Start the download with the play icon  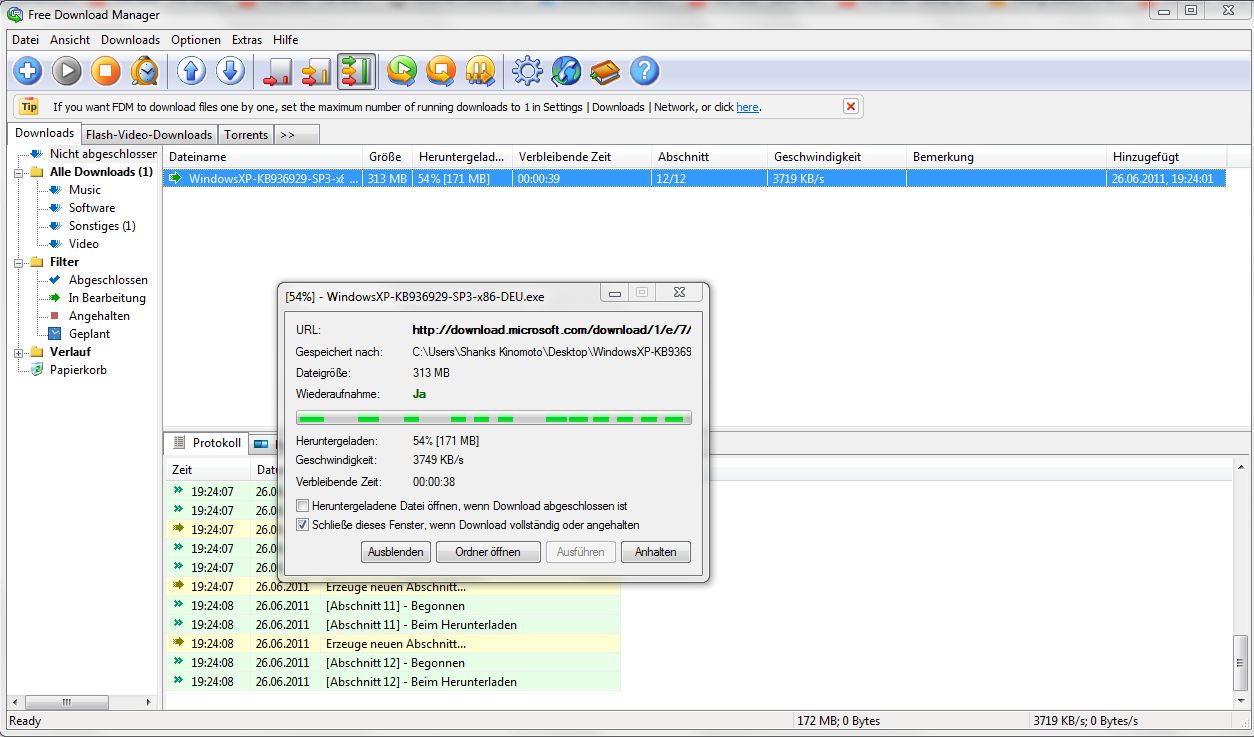click(x=67, y=71)
